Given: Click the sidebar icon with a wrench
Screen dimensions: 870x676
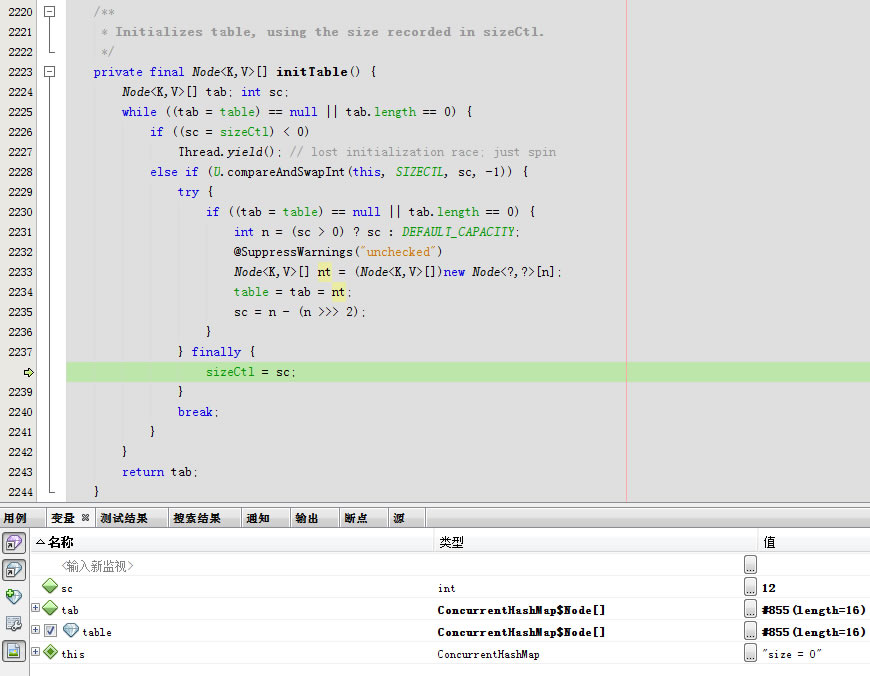Looking at the screenshot, I should tap(14, 624).
